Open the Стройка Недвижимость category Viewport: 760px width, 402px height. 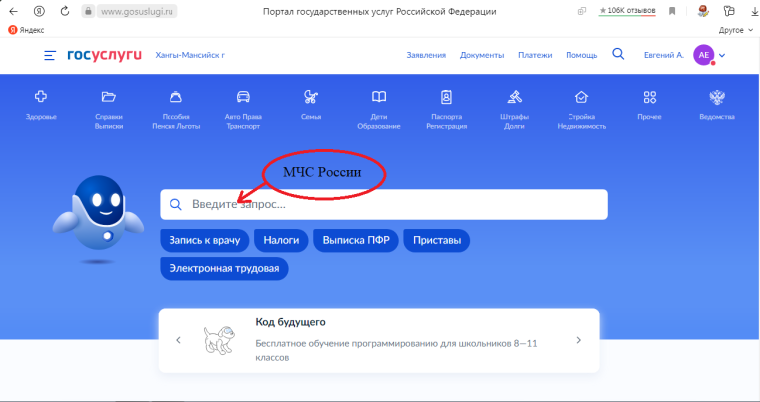tap(582, 109)
